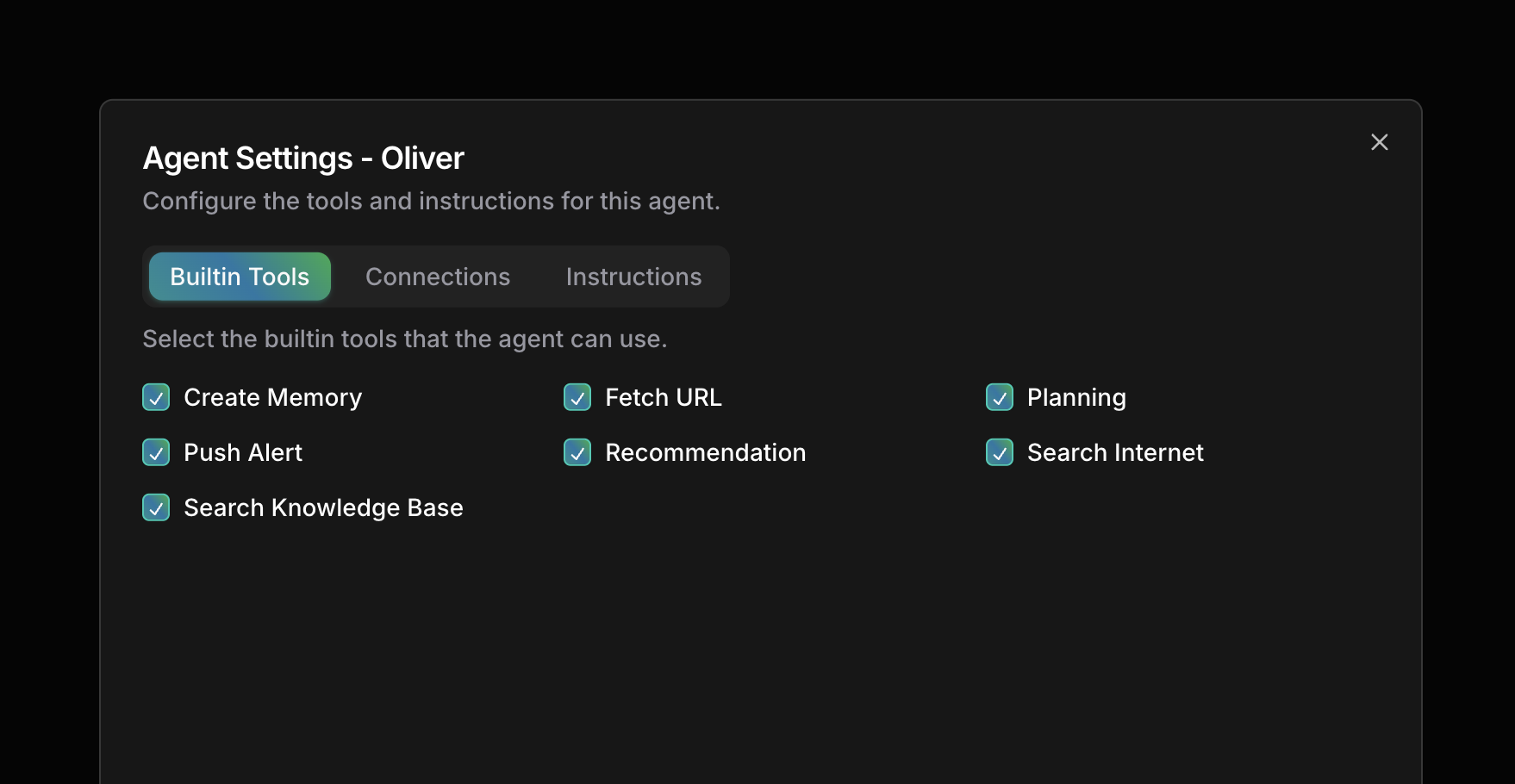This screenshot has height=784, width=1515.
Task: Switch to the Connections tab
Action: point(438,276)
